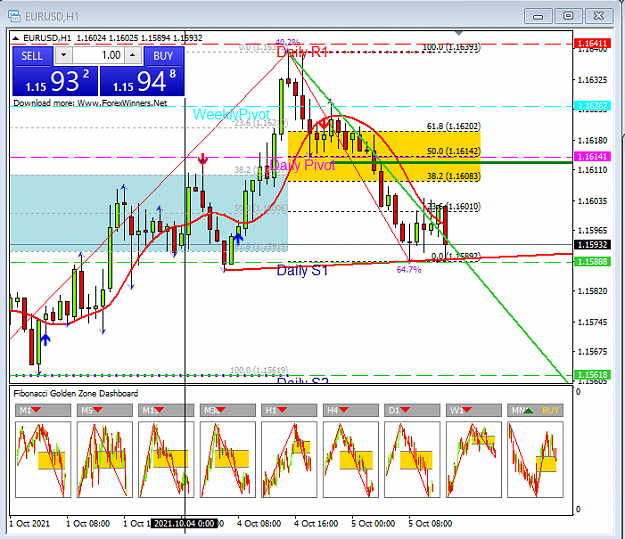Click the green 1.15888 price tag
The width and height of the screenshot is (625, 539).
pyautogui.click(x=592, y=262)
